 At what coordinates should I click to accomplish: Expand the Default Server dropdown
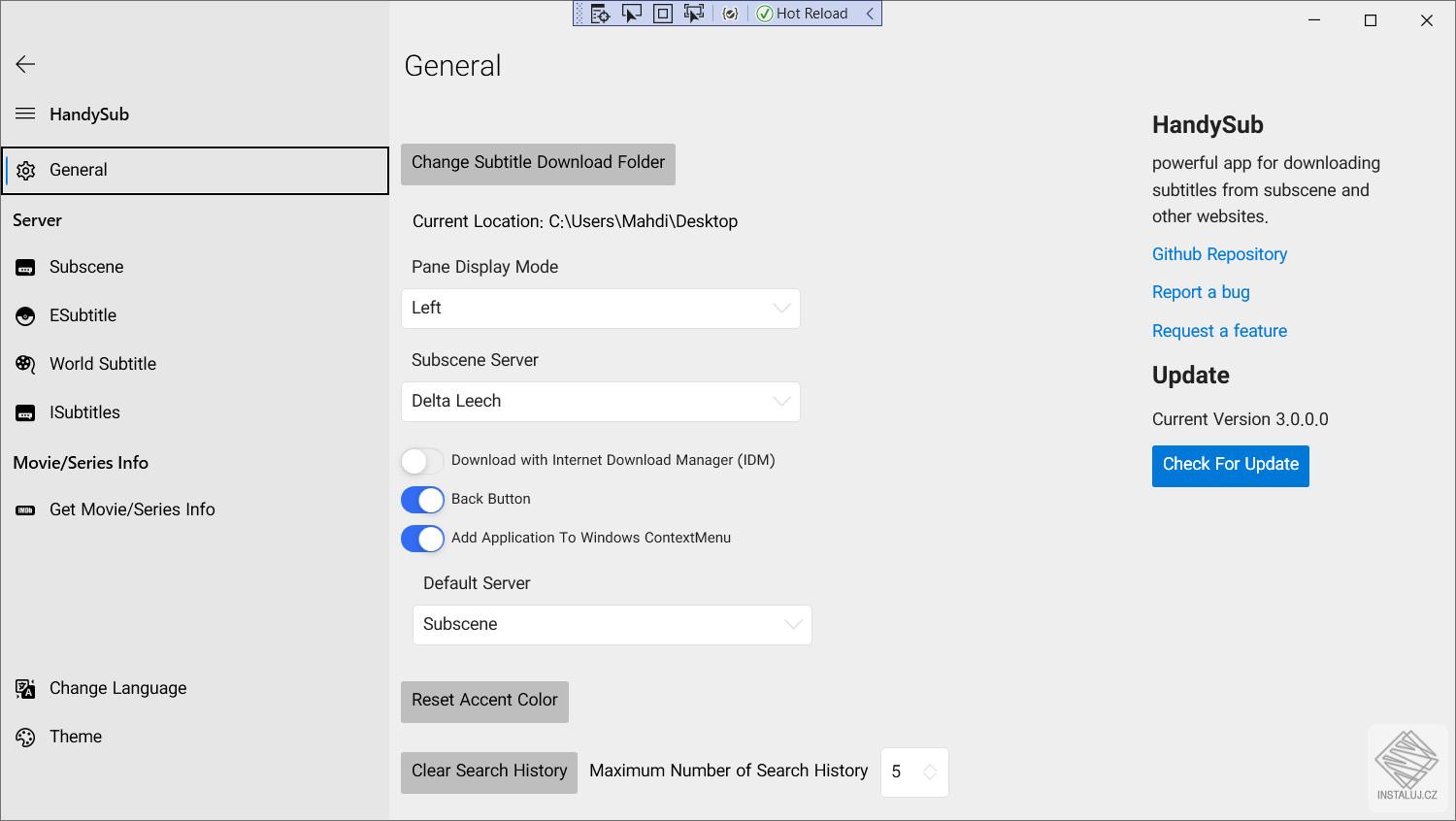(x=612, y=625)
